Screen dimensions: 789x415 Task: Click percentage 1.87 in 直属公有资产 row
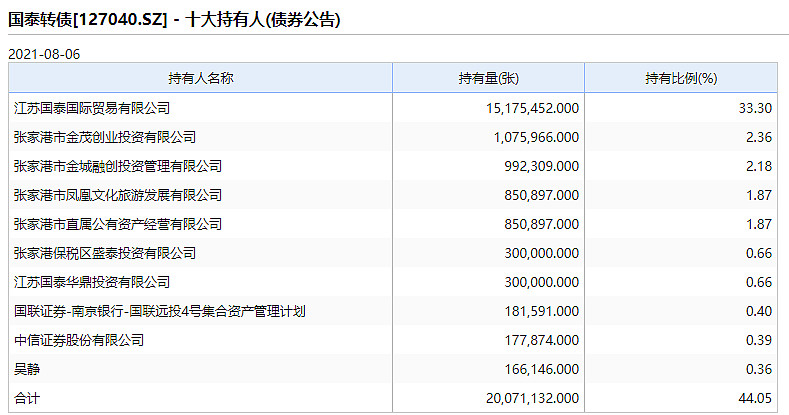coord(759,224)
